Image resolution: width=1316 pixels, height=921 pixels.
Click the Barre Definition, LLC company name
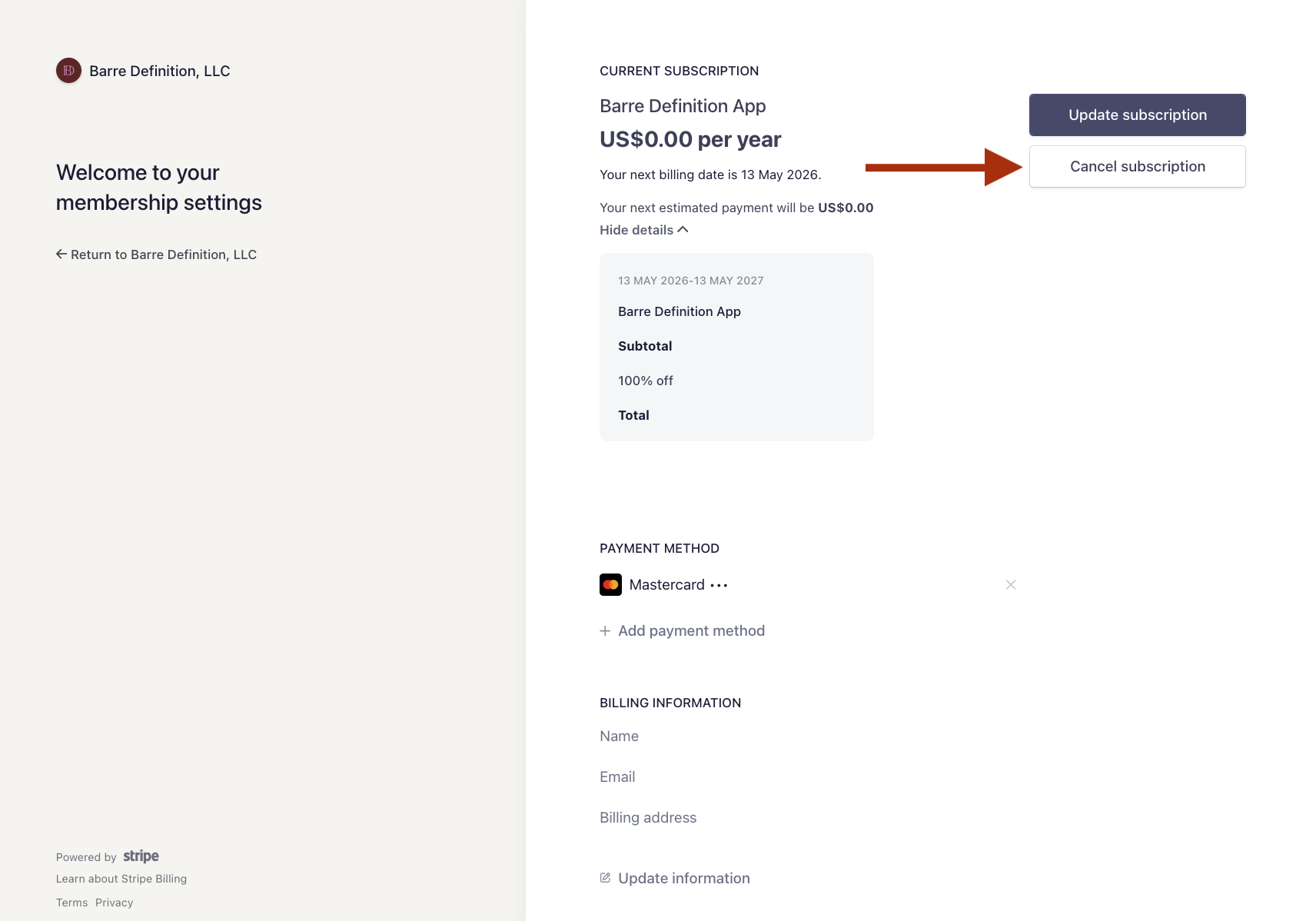point(159,71)
